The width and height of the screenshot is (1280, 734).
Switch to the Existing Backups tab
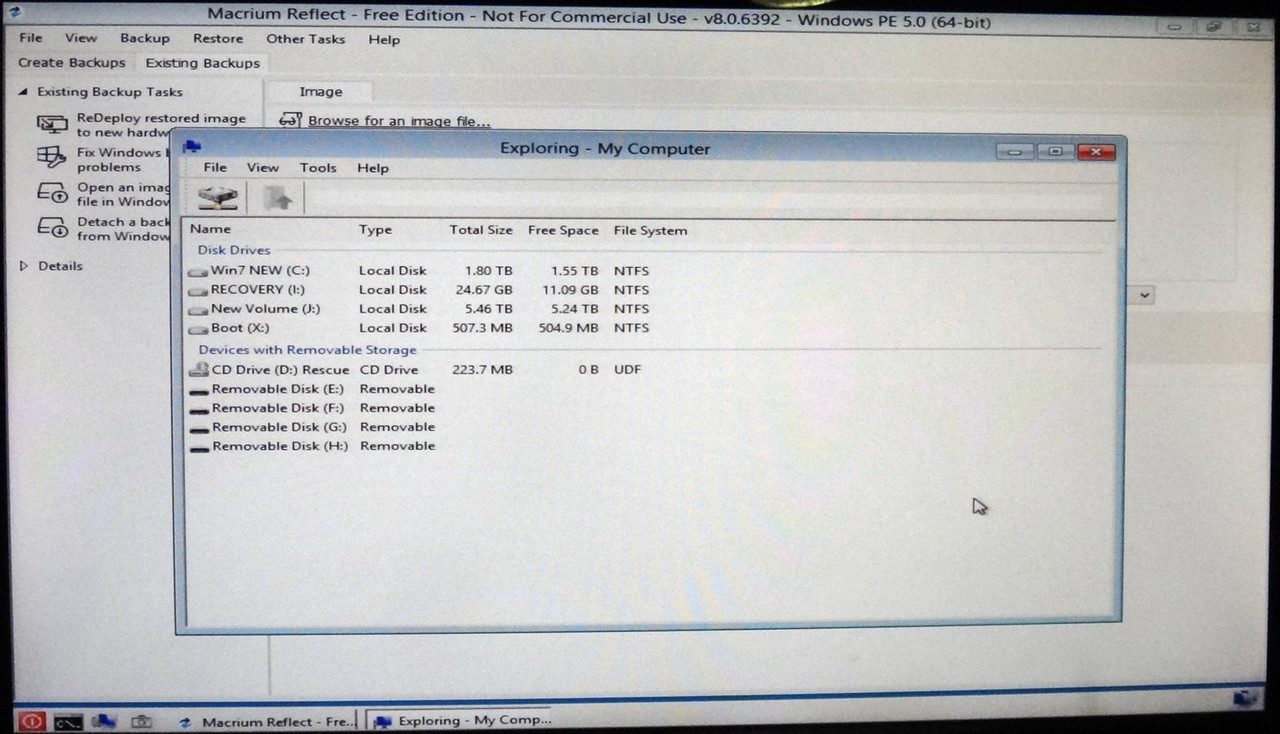point(203,63)
